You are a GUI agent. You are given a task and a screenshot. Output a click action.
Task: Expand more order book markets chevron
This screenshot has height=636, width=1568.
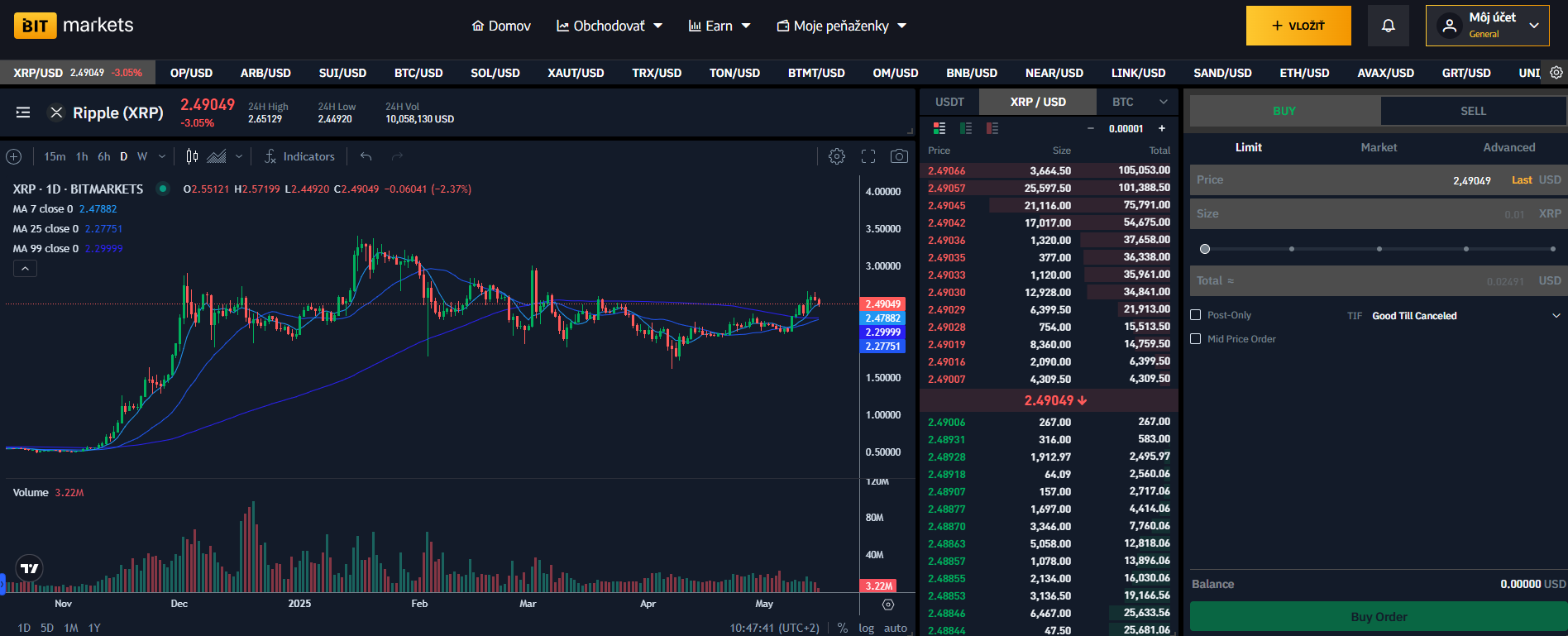[1164, 102]
